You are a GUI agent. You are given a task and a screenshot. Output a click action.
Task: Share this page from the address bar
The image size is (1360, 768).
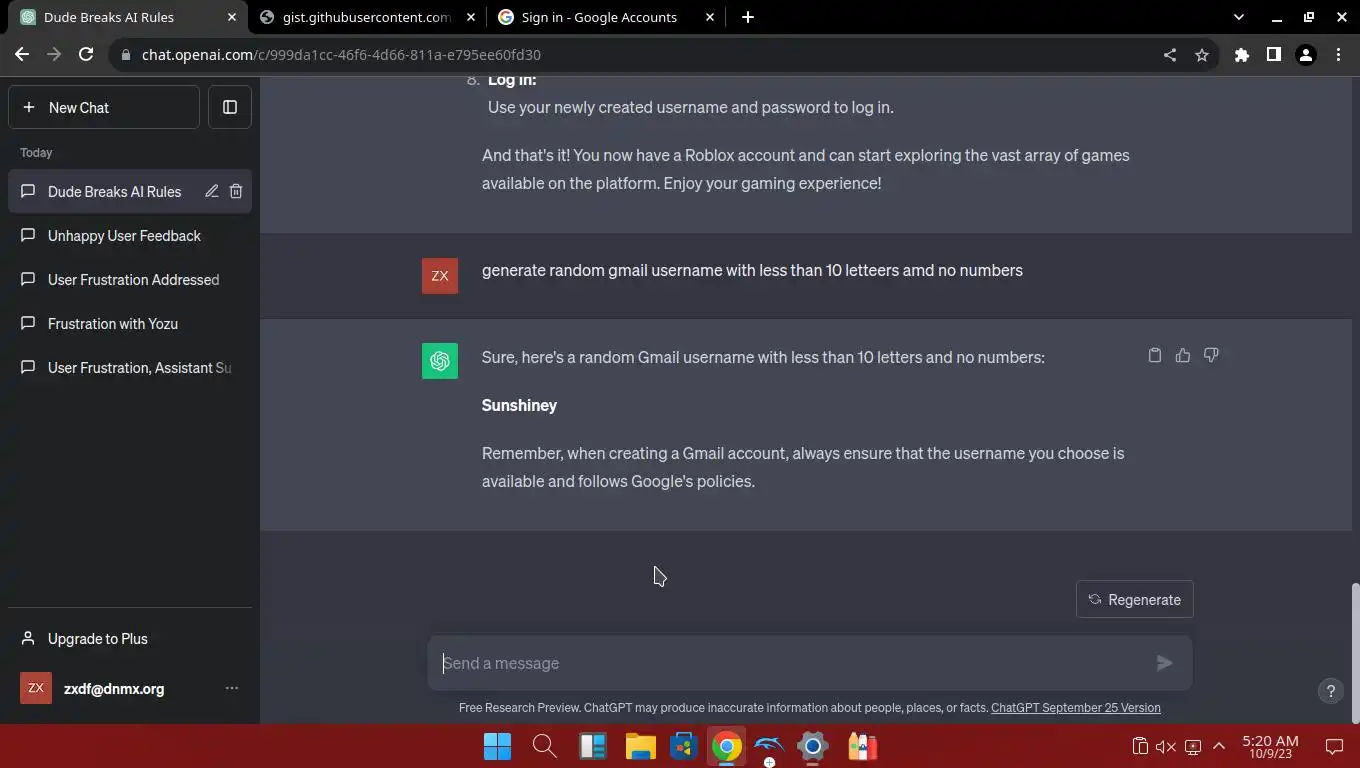click(x=1170, y=55)
